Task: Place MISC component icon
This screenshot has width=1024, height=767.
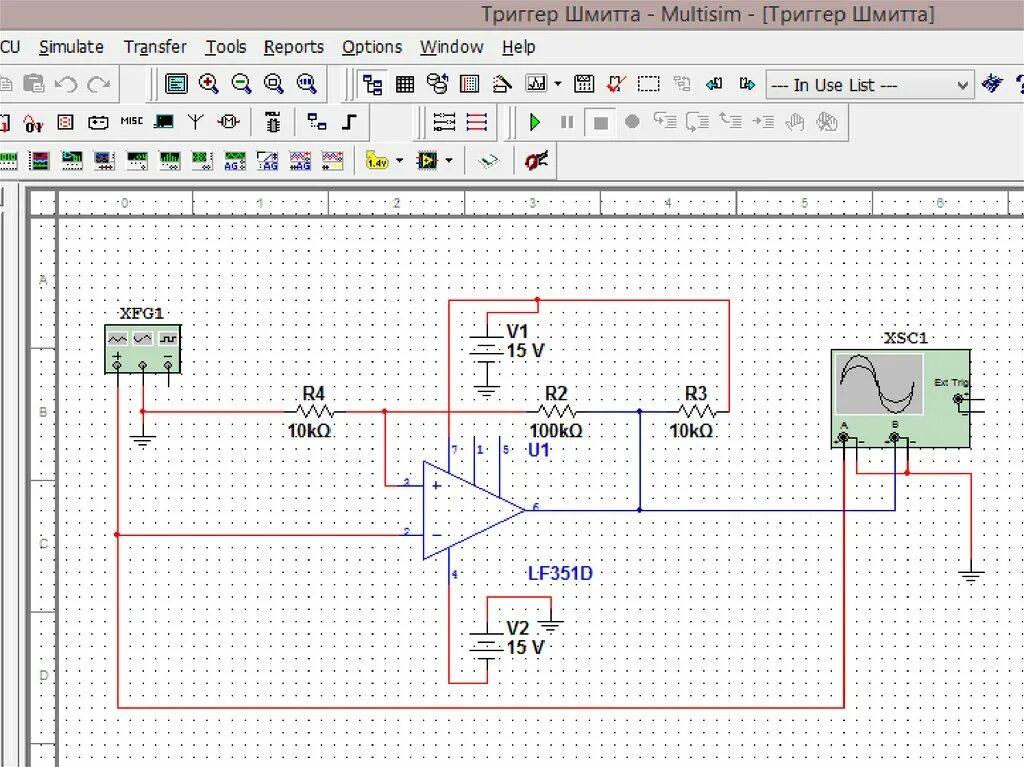Action: 131,121
